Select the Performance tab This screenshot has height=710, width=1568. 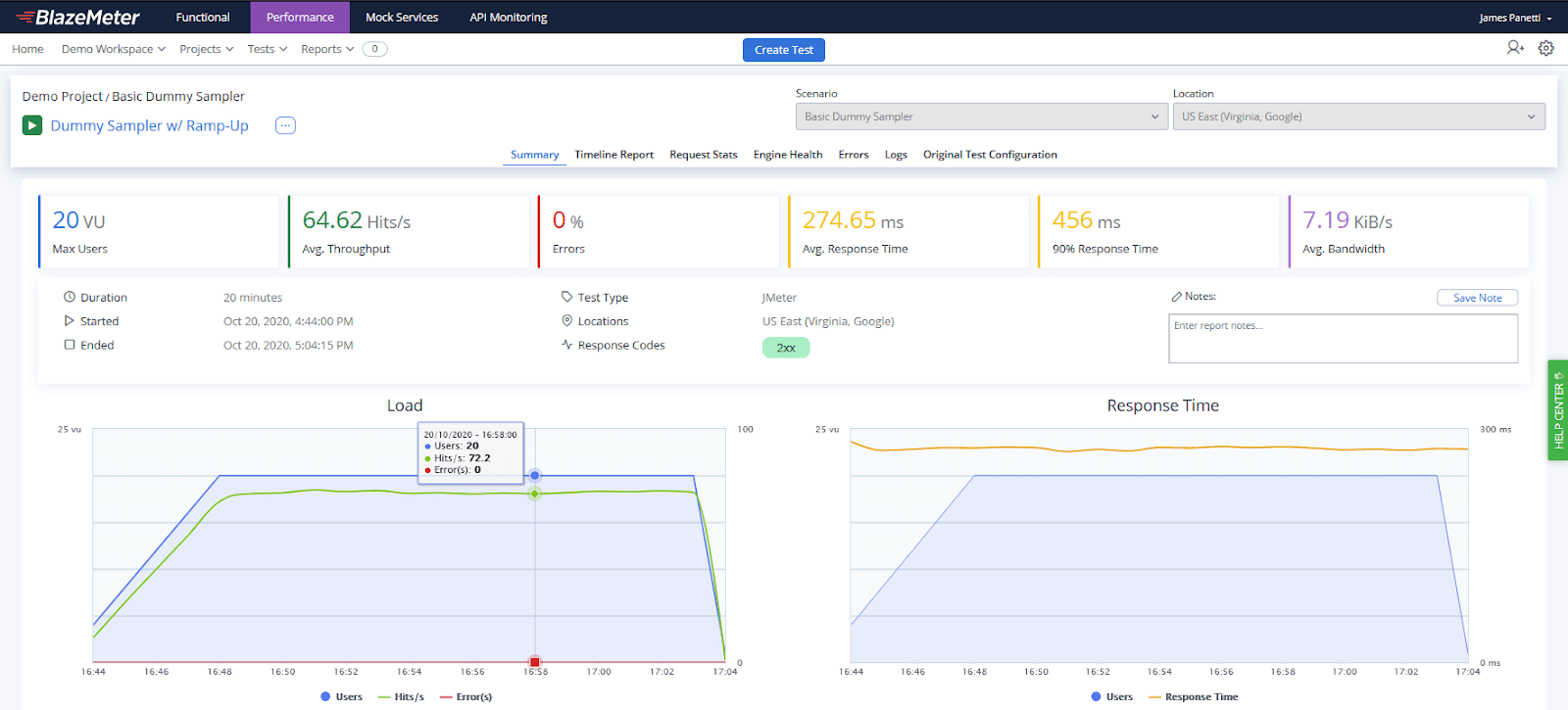300,17
